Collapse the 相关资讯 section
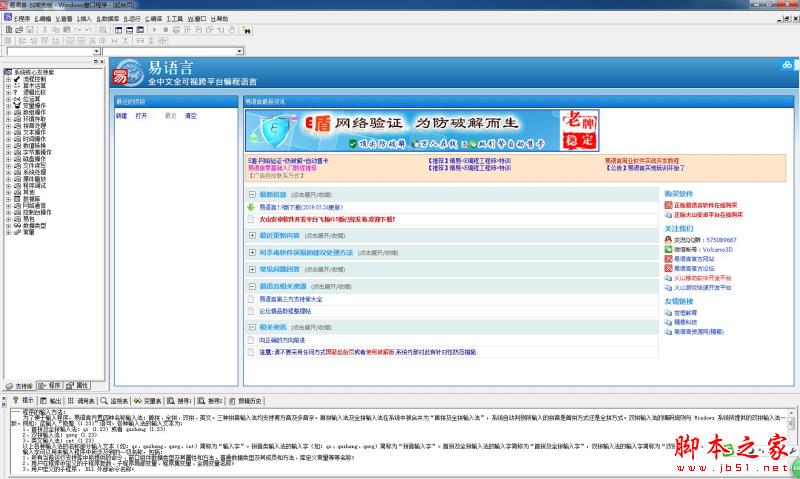This screenshot has height=479, width=800. pyautogui.click(x=252, y=327)
